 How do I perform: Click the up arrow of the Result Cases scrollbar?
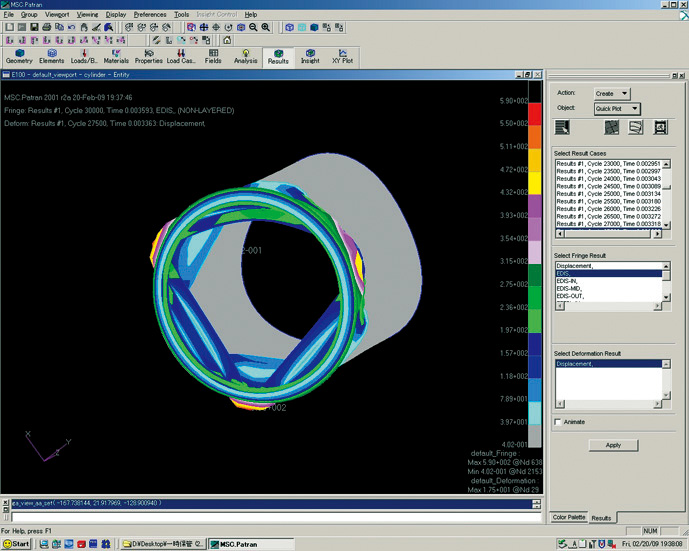(x=667, y=164)
